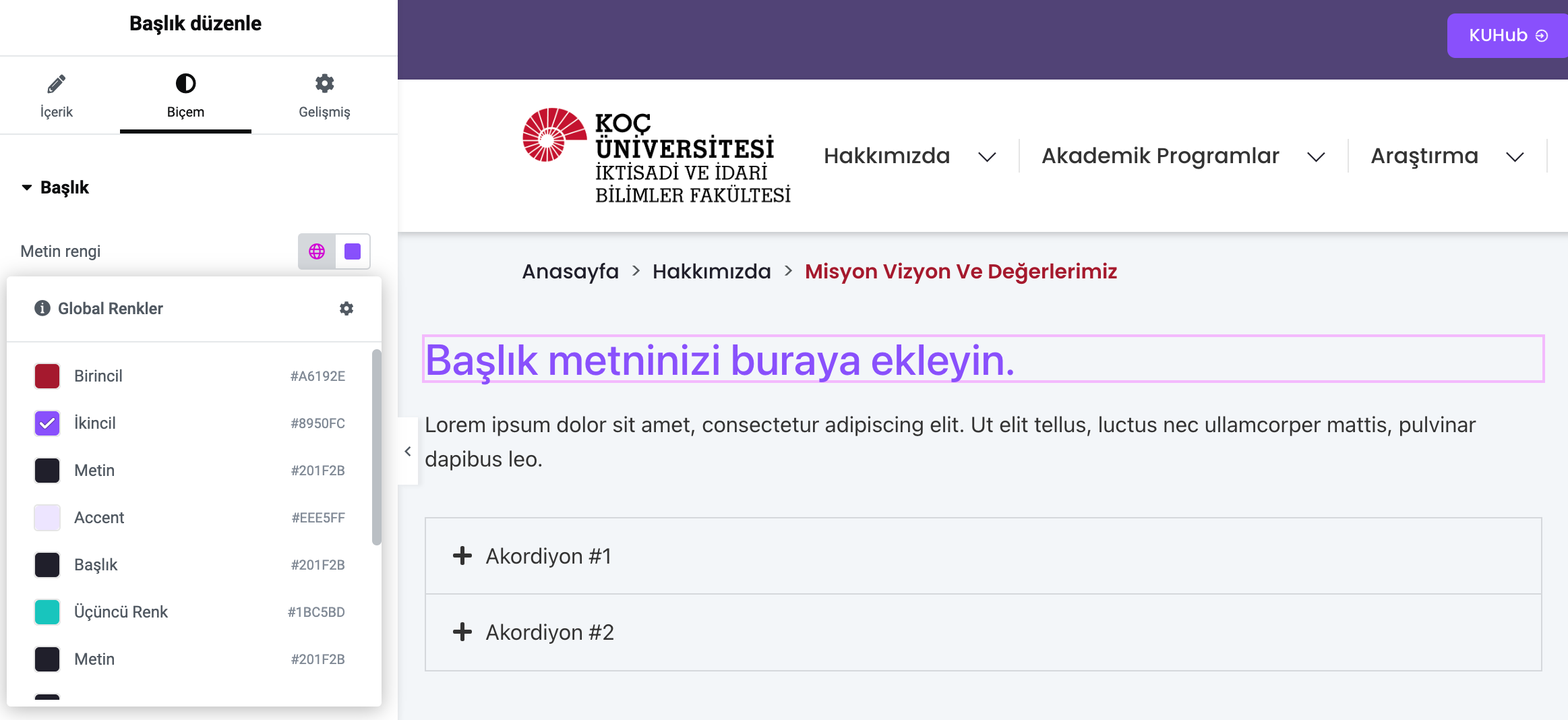Open Global Renkler settings gear
Screen dimensions: 1568x720
pyautogui.click(x=346, y=309)
